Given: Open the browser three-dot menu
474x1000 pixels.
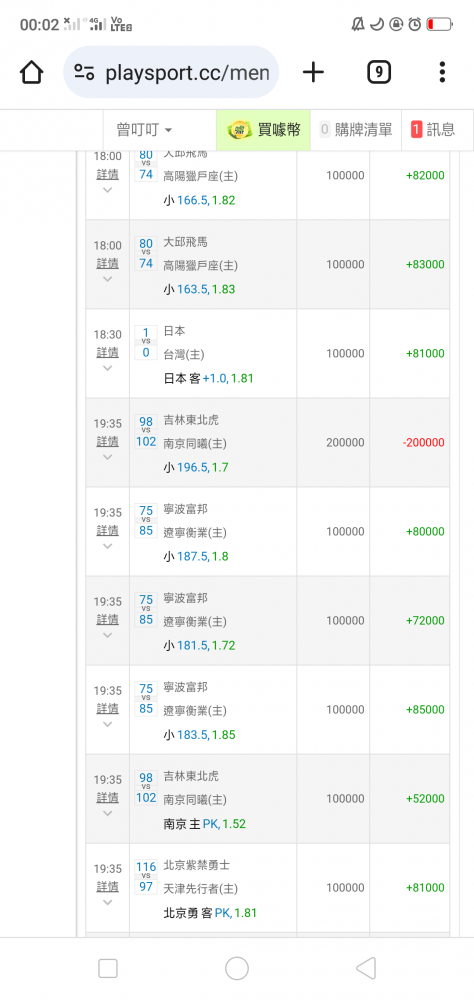Looking at the screenshot, I should click(x=441, y=72).
